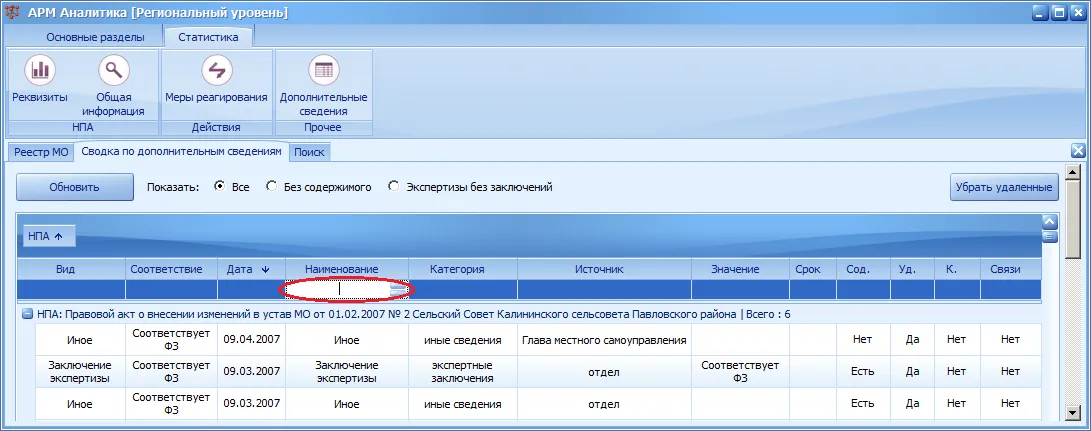
Task: Switch to Основные разделы tab
Action: point(95,37)
